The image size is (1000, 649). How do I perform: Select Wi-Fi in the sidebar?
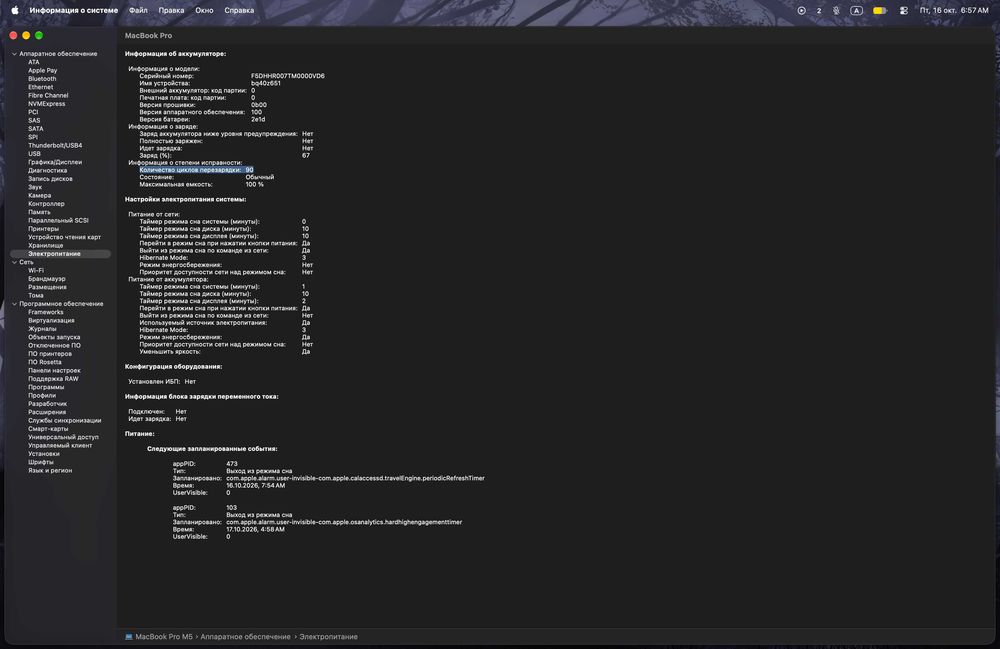tap(36, 270)
